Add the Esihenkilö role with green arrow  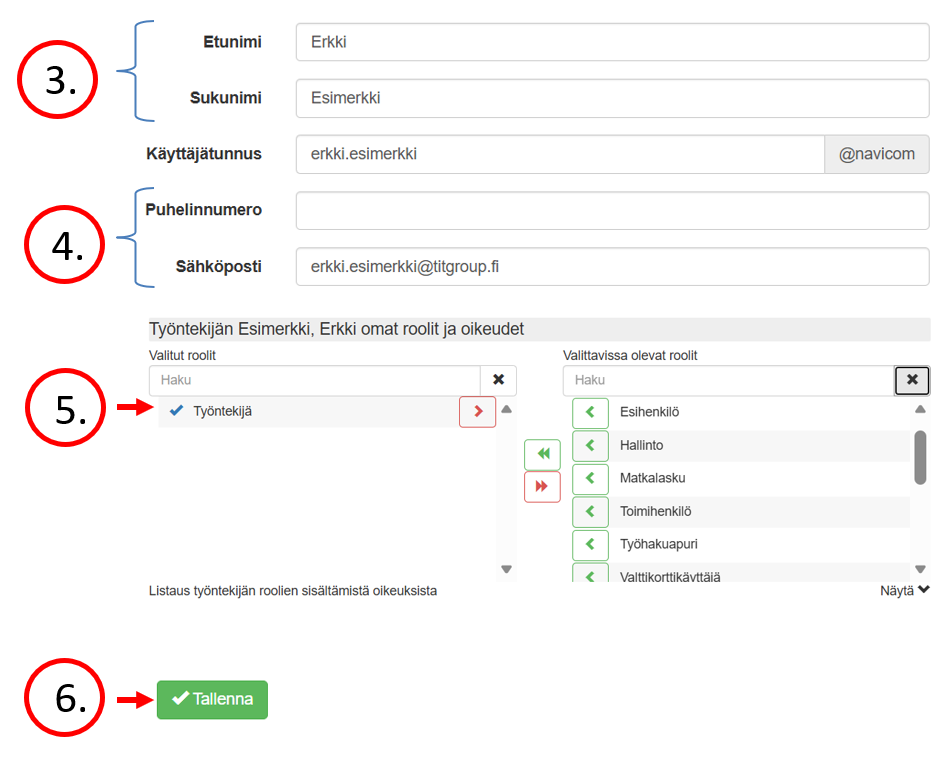590,412
